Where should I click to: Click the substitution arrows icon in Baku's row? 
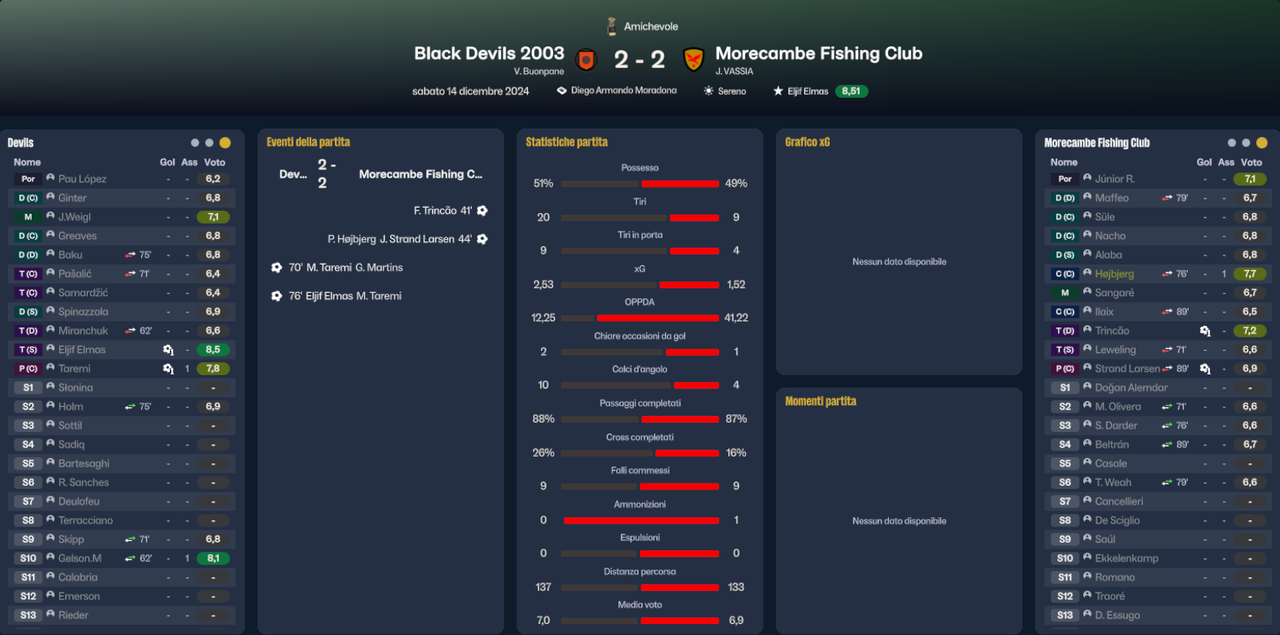click(x=130, y=255)
